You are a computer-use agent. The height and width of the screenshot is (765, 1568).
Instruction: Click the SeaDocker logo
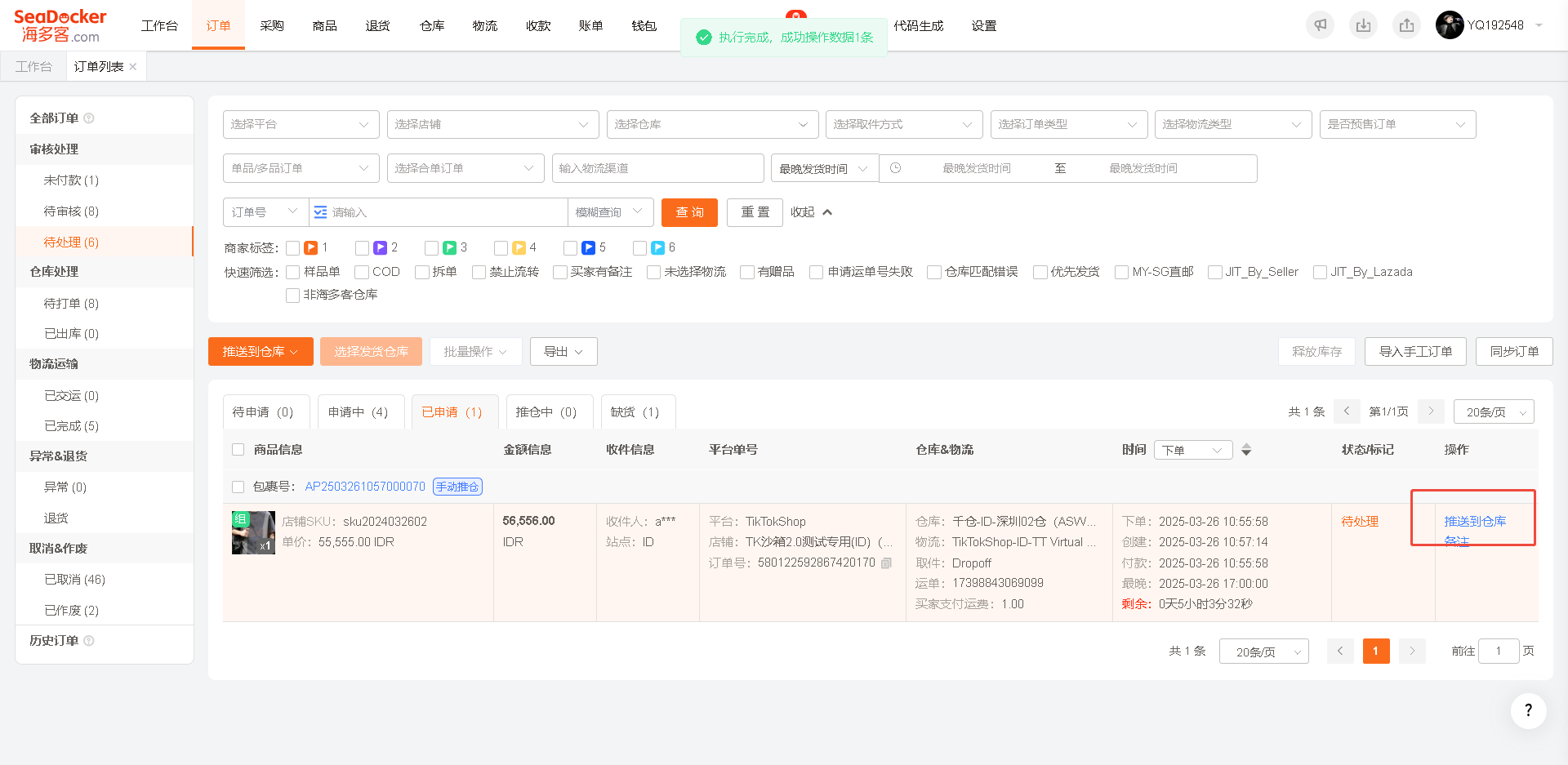(60, 26)
